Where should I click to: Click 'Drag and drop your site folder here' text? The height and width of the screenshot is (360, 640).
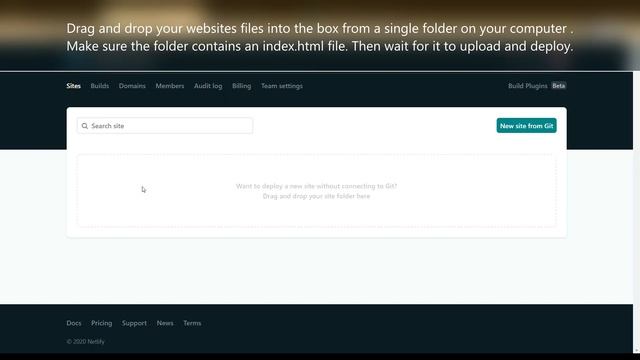tap(316, 196)
